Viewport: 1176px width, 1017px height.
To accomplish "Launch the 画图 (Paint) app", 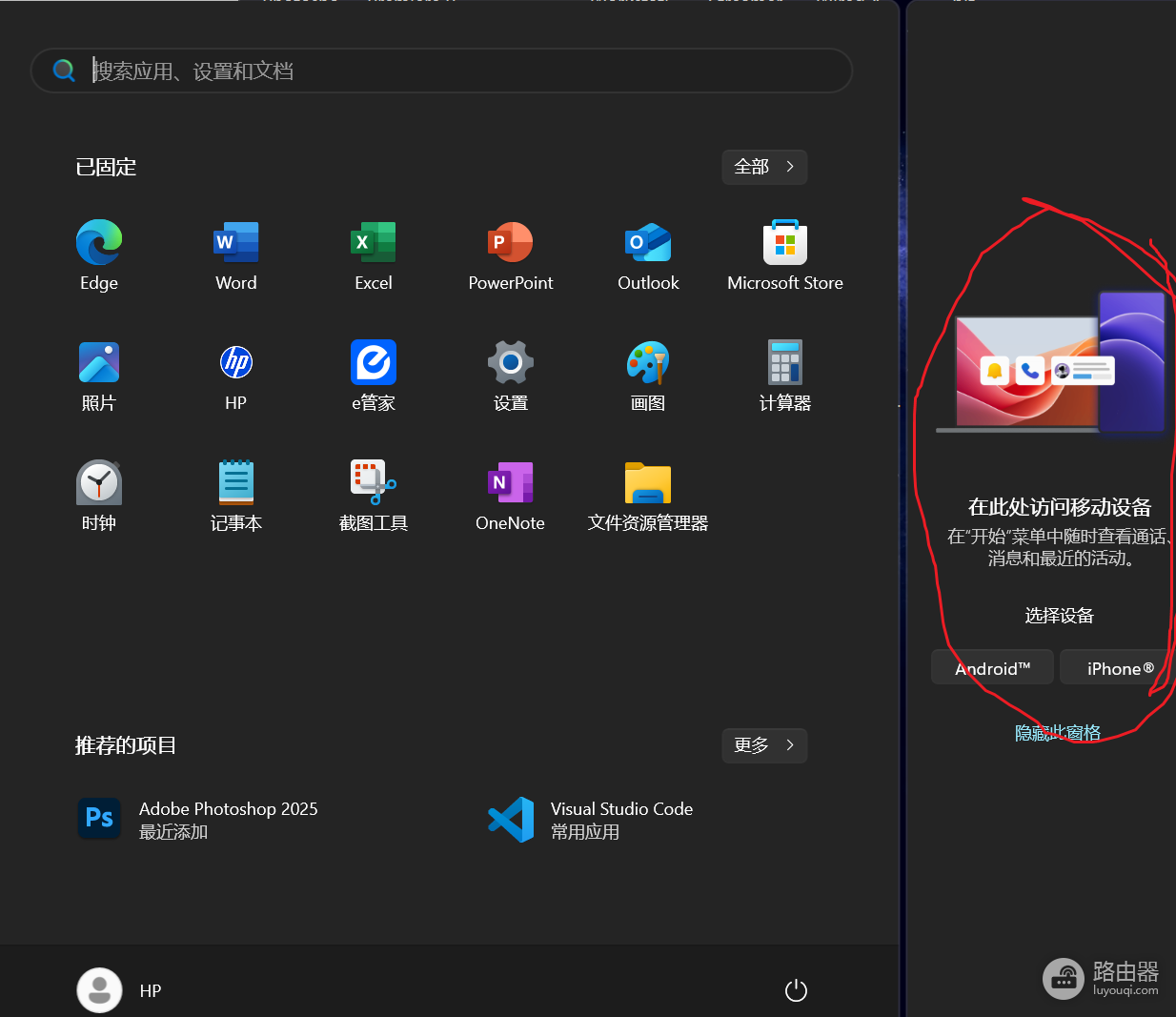I will click(x=648, y=362).
